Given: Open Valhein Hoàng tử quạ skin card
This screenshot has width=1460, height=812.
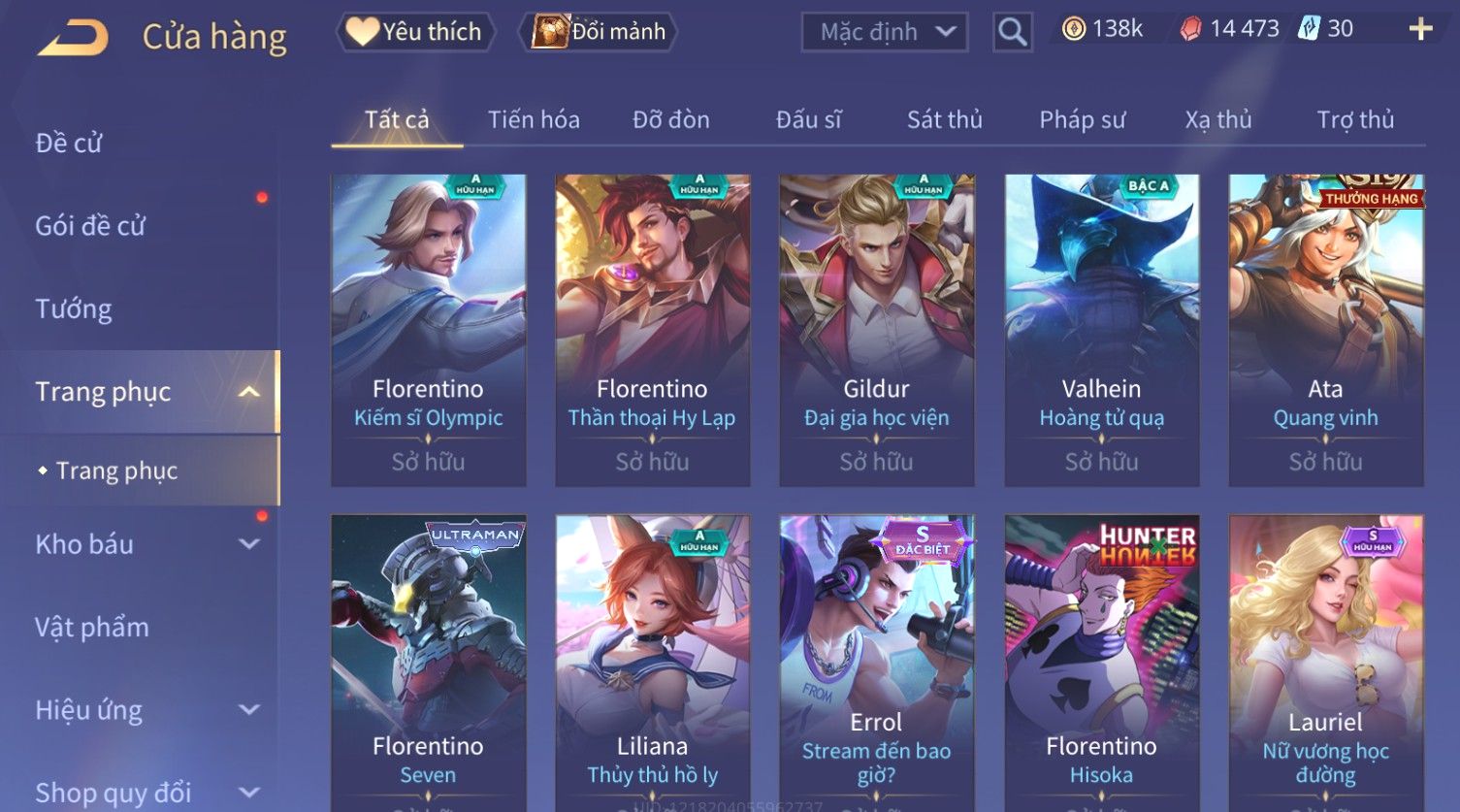Looking at the screenshot, I should pos(1101,330).
